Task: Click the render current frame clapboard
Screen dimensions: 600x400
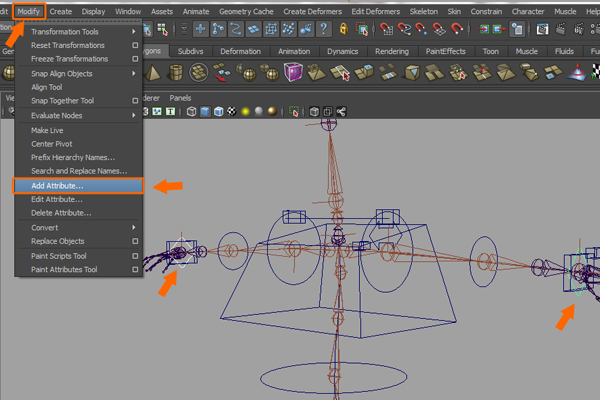Action: point(561,29)
